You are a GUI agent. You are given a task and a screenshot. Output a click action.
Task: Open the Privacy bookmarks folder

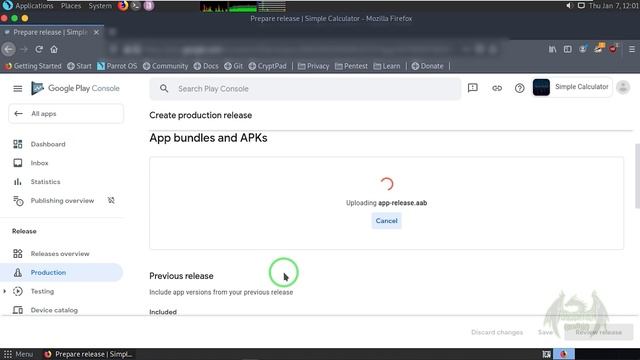(x=313, y=66)
